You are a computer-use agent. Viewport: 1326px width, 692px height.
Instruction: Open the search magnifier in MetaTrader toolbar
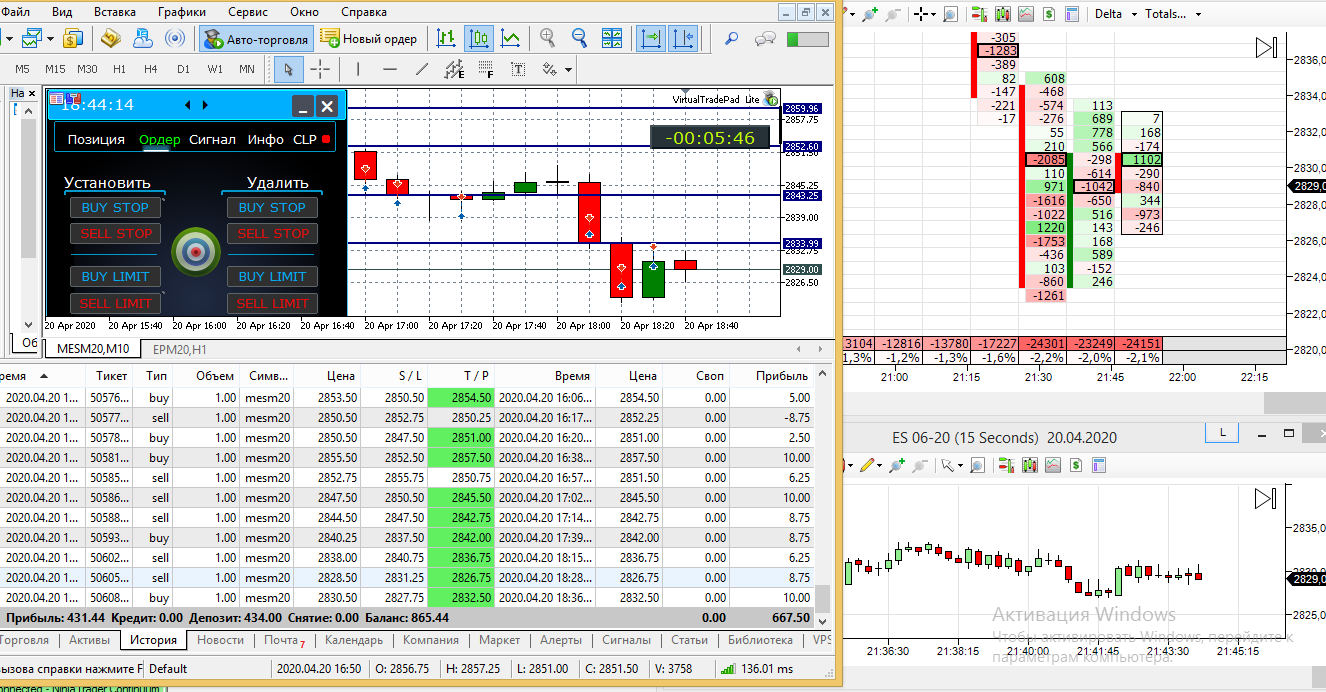[x=731, y=39]
